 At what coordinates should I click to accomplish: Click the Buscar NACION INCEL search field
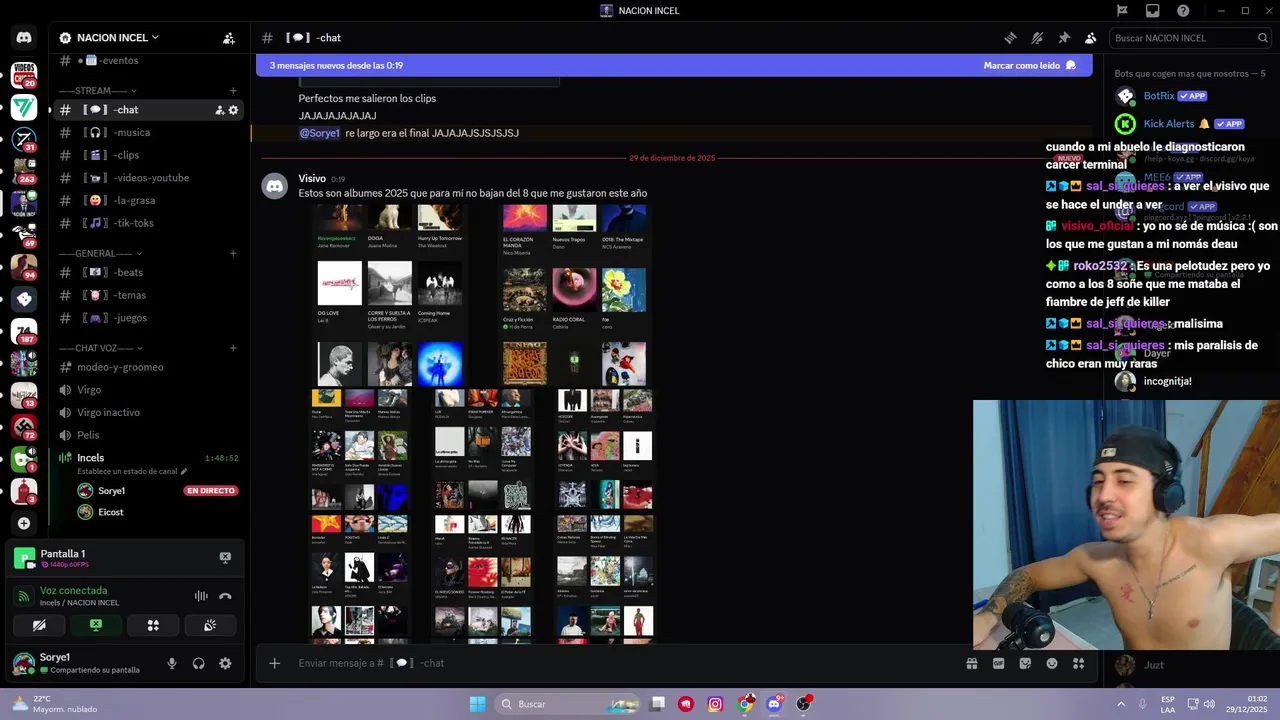(x=1190, y=38)
